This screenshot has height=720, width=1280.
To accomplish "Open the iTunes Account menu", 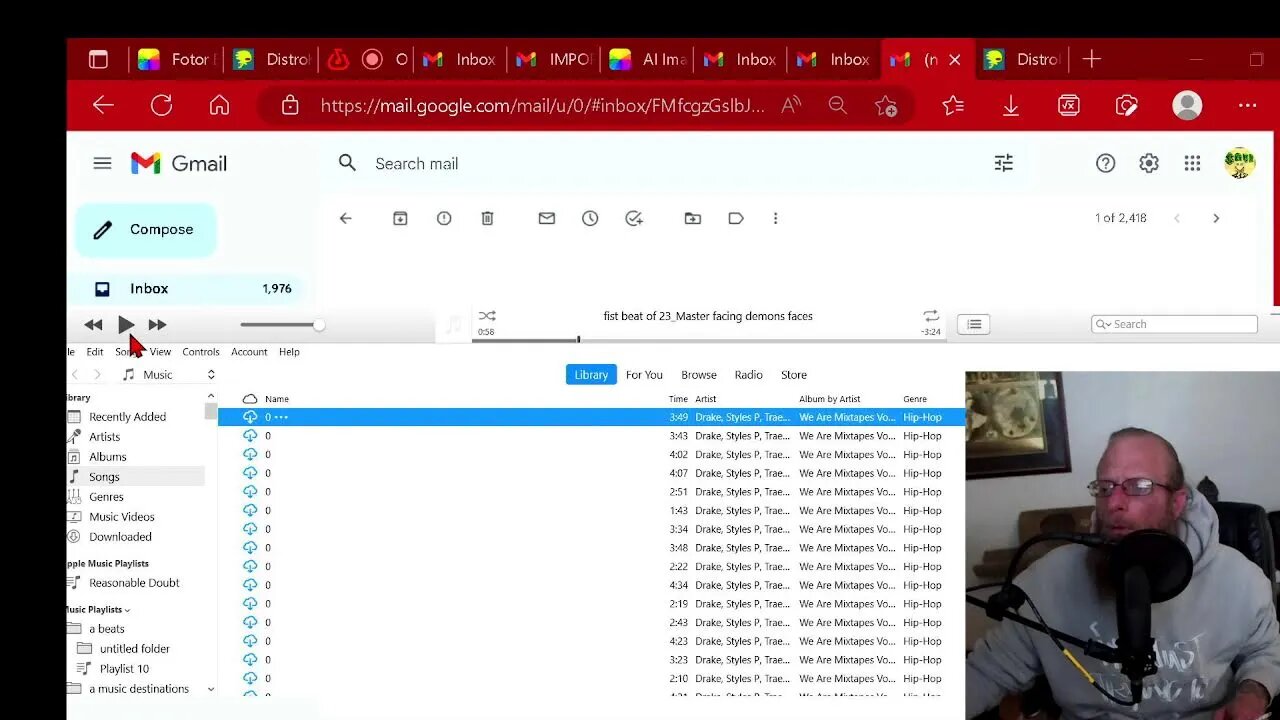I will pyautogui.click(x=249, y=352).
